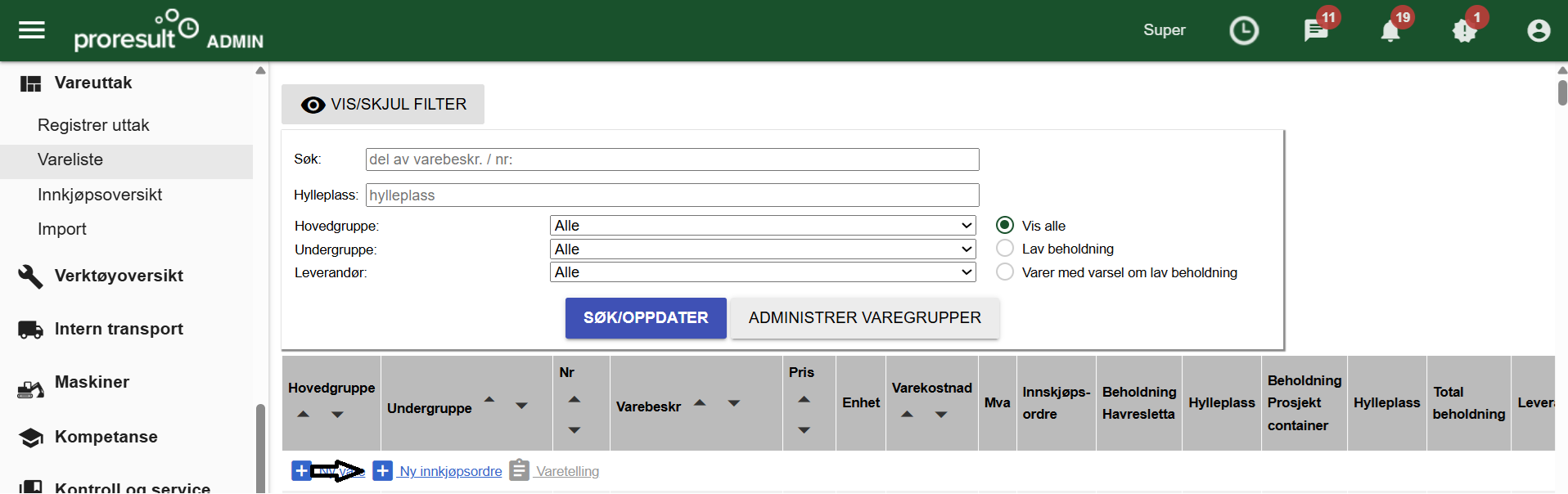Image resolution: width=1568 pixels, height=494 pixels.
Task: Open the alert warnings badge icon
Action: [x=1464, y=31]
